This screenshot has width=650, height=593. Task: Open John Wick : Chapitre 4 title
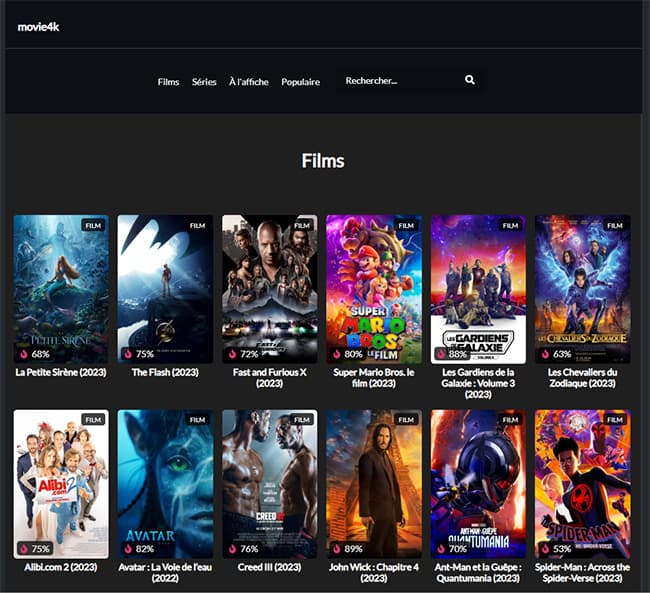coord(374,573)
